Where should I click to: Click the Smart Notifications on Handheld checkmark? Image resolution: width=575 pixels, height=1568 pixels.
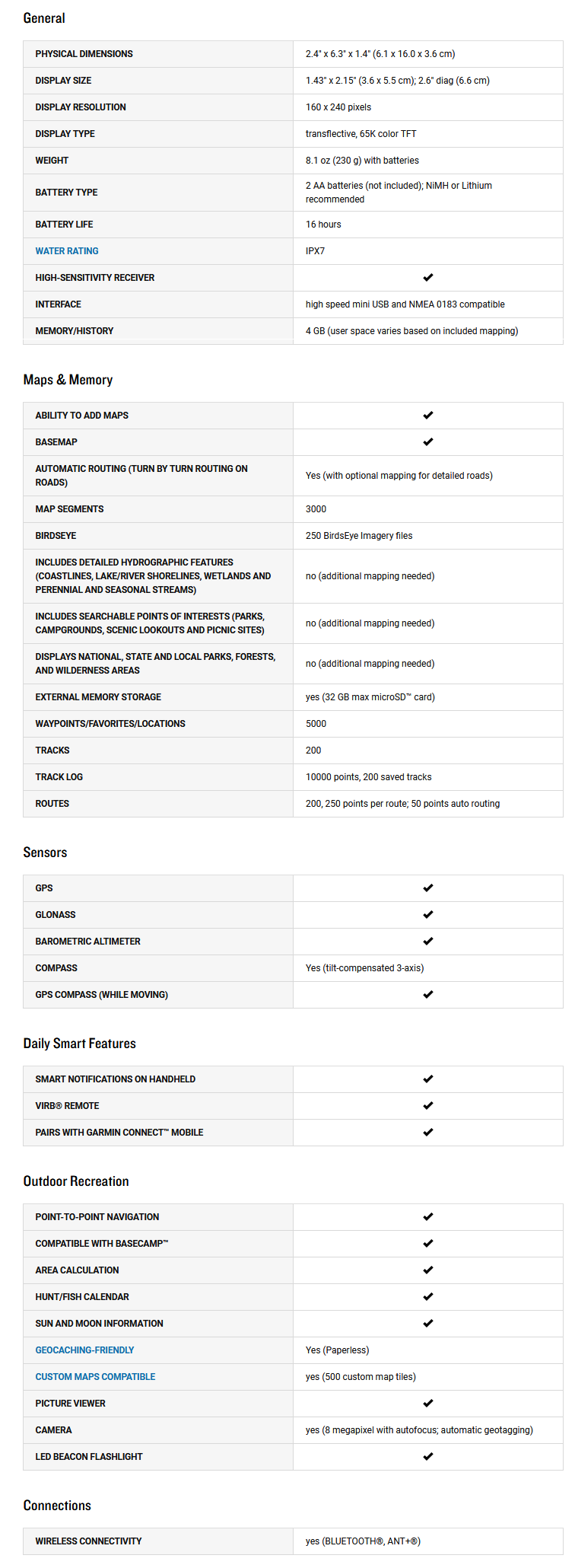(428, 1079)
